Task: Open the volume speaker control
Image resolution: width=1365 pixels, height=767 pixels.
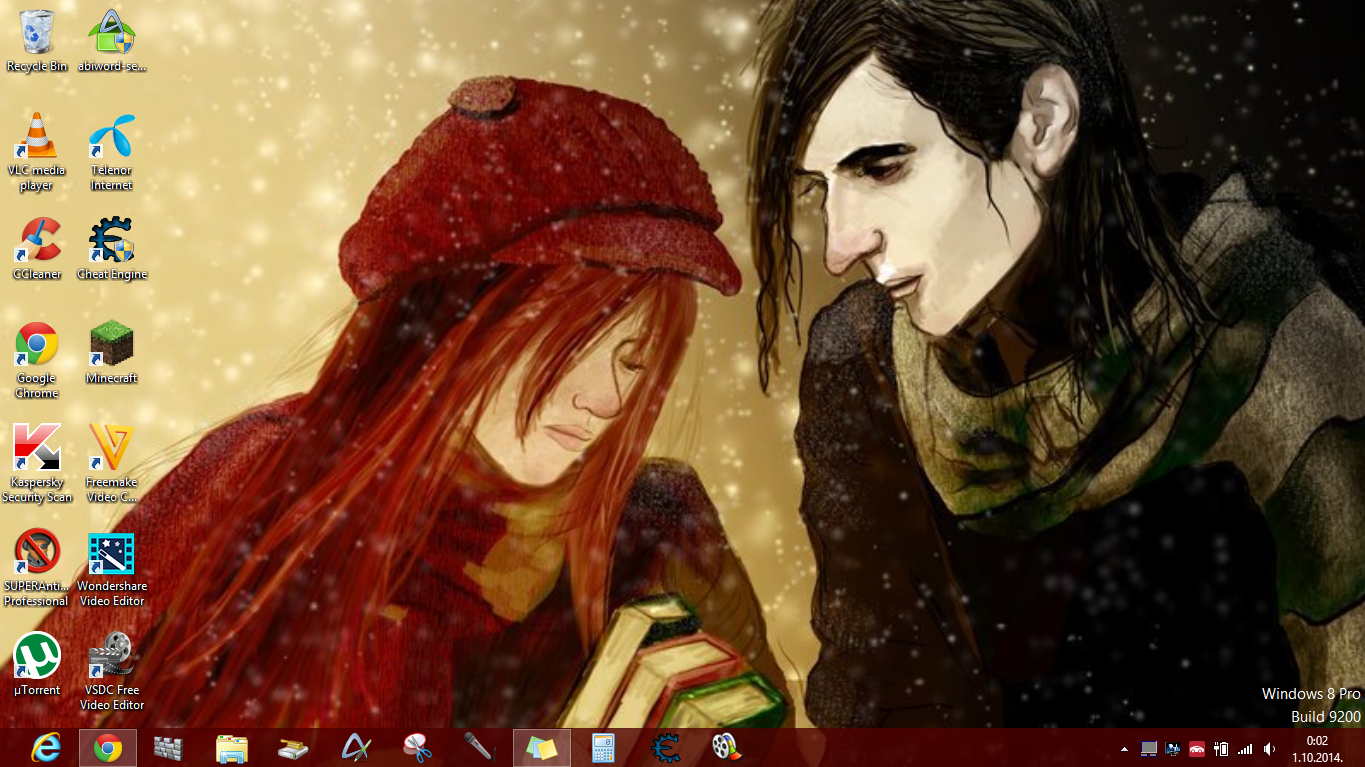Action: pos(1270,748)
